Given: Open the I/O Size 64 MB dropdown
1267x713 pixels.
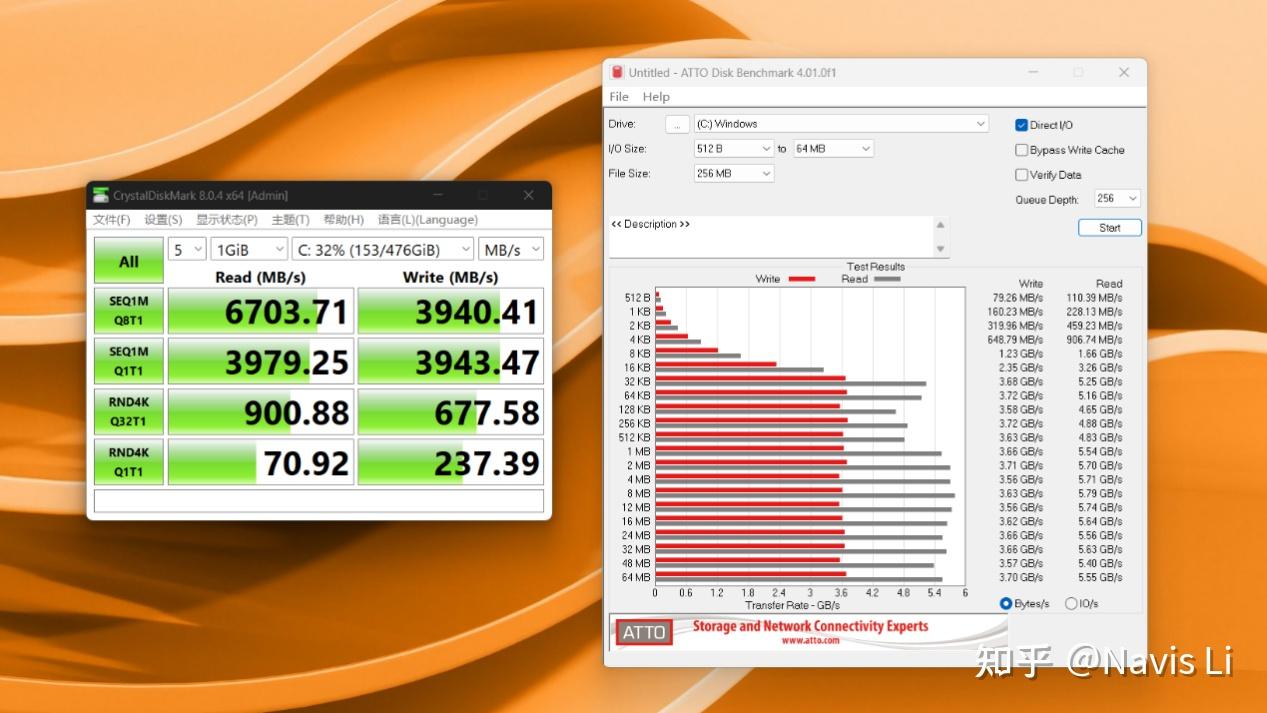Looking at the screenshot, I should pos(834,148).
